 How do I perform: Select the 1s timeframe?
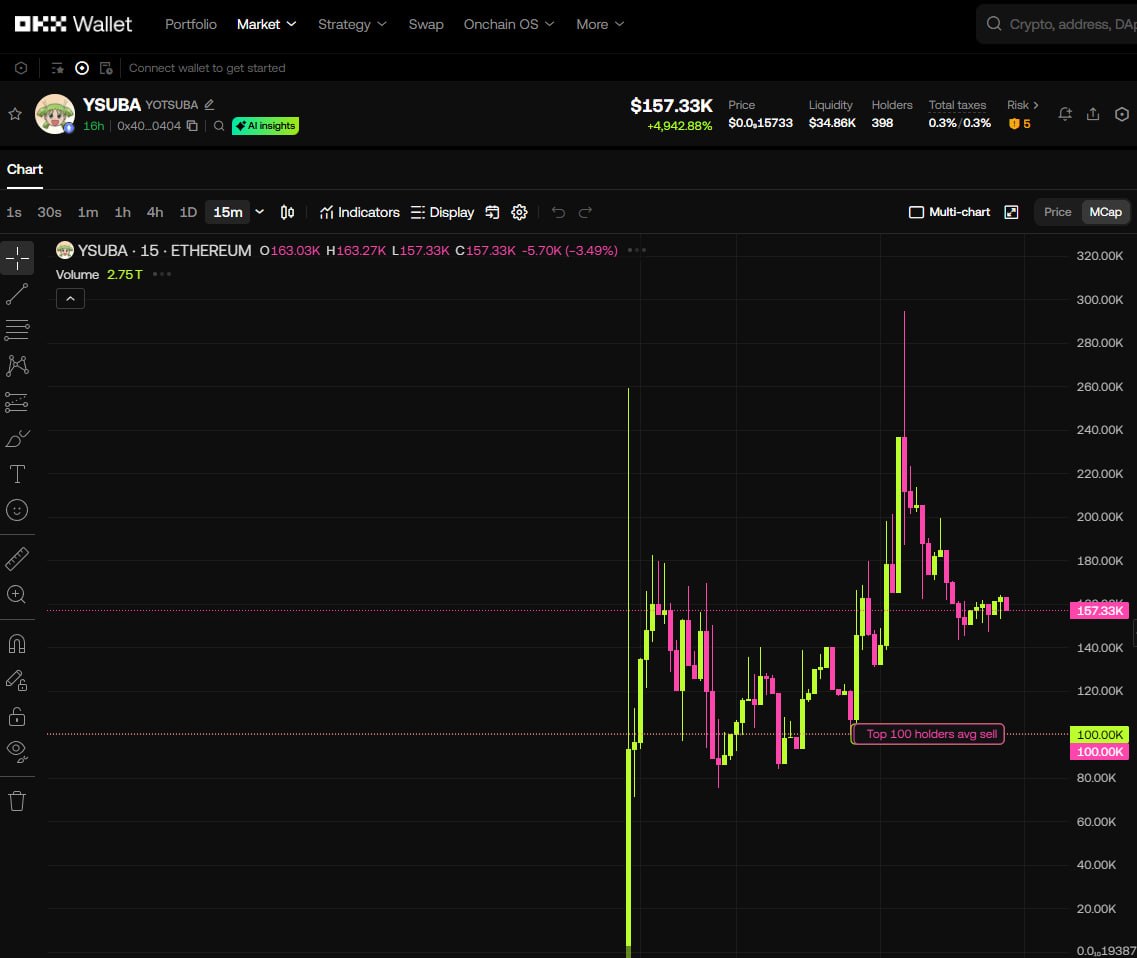pos(14,212)
